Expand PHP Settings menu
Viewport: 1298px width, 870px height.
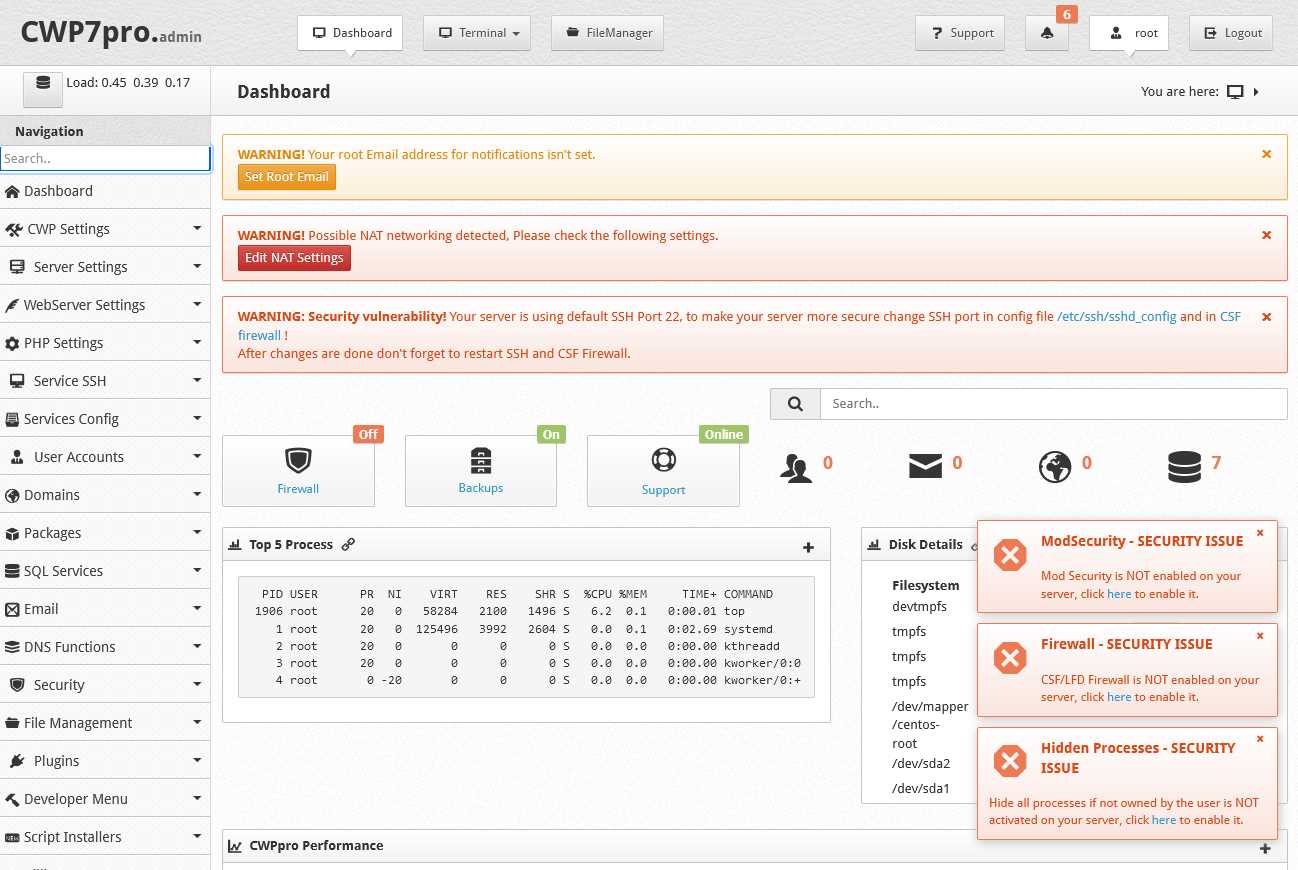click(x=105, y=343)
